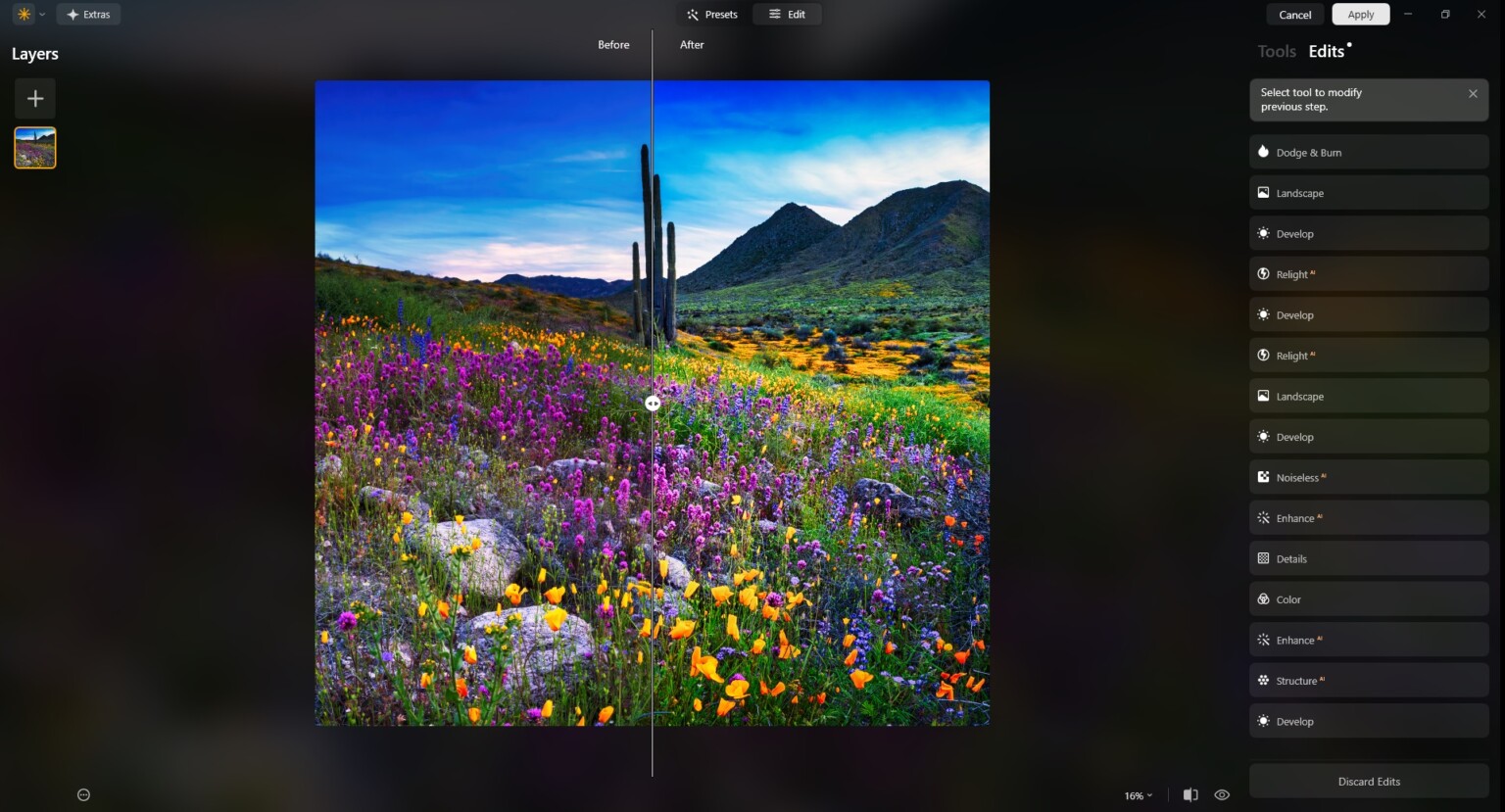Viewport: 1505px width, 812px height.
Task: Open the zoom level dropdown showing 16%
Action: (x=1137, y=795)
